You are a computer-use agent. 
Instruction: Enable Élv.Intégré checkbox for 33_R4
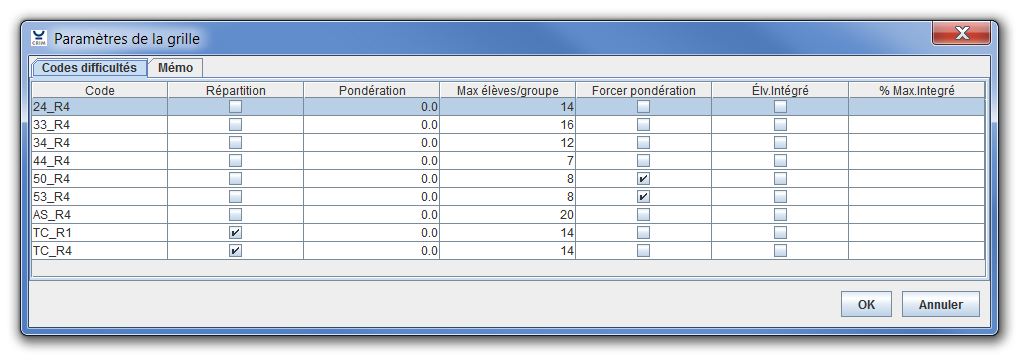[x=780, y=125]
